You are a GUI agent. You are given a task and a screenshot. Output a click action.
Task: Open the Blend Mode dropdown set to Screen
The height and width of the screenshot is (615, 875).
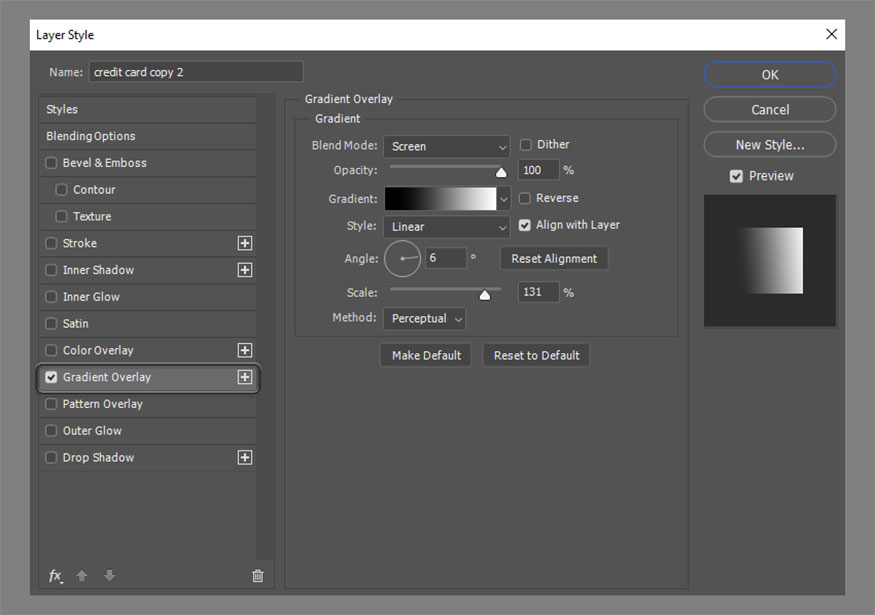[x=446, y=146]
